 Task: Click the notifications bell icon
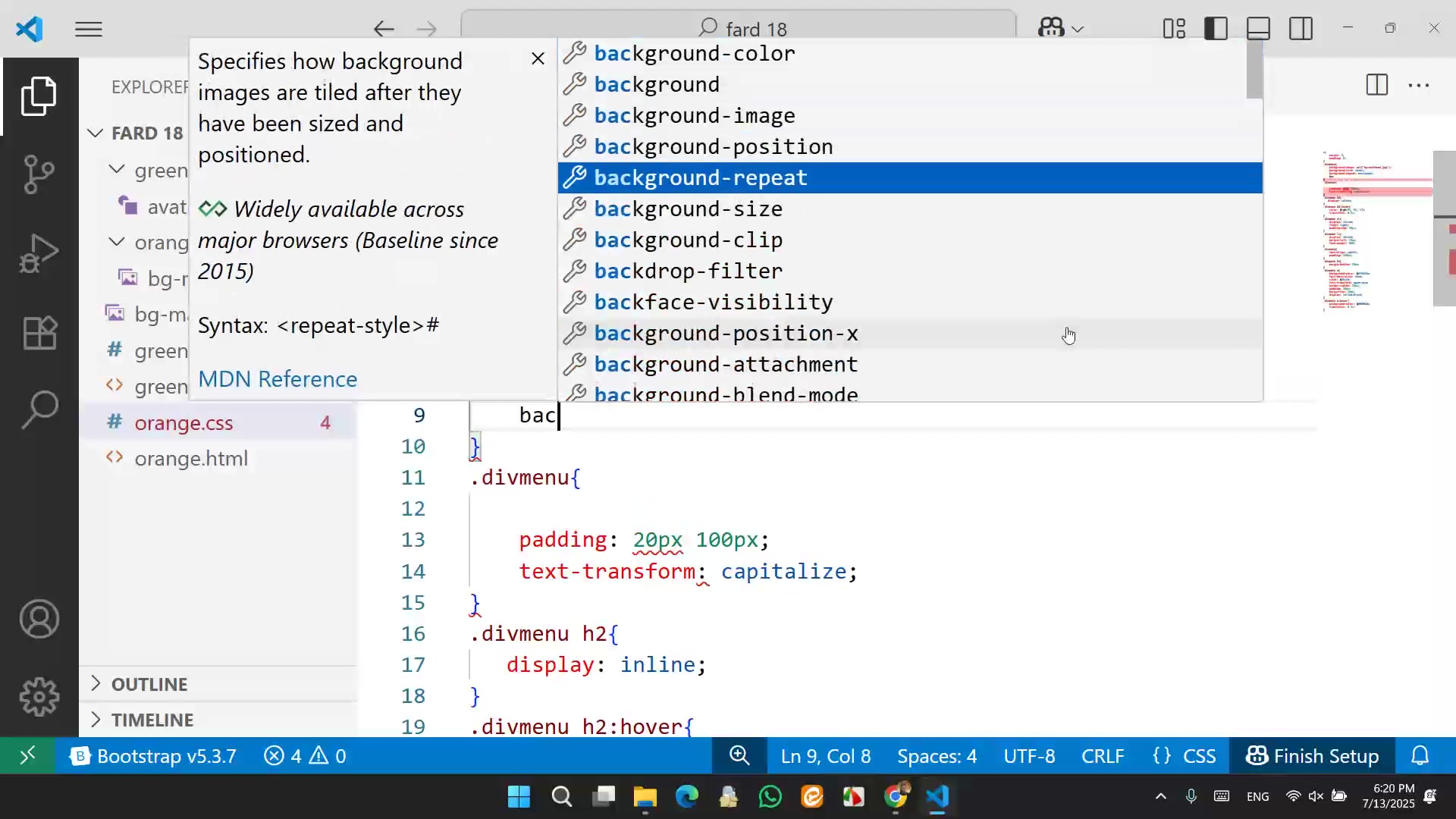[1420, 756]
